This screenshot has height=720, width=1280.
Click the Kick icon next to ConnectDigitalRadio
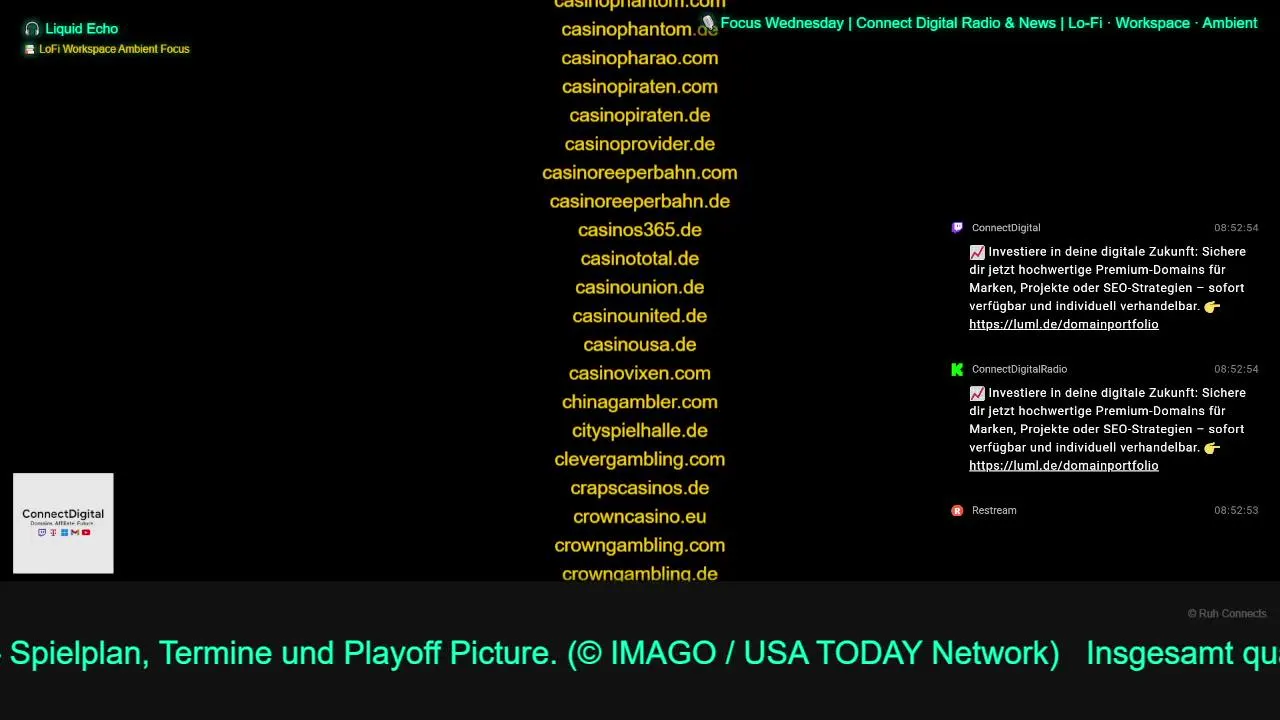click(x=957, y=369)
